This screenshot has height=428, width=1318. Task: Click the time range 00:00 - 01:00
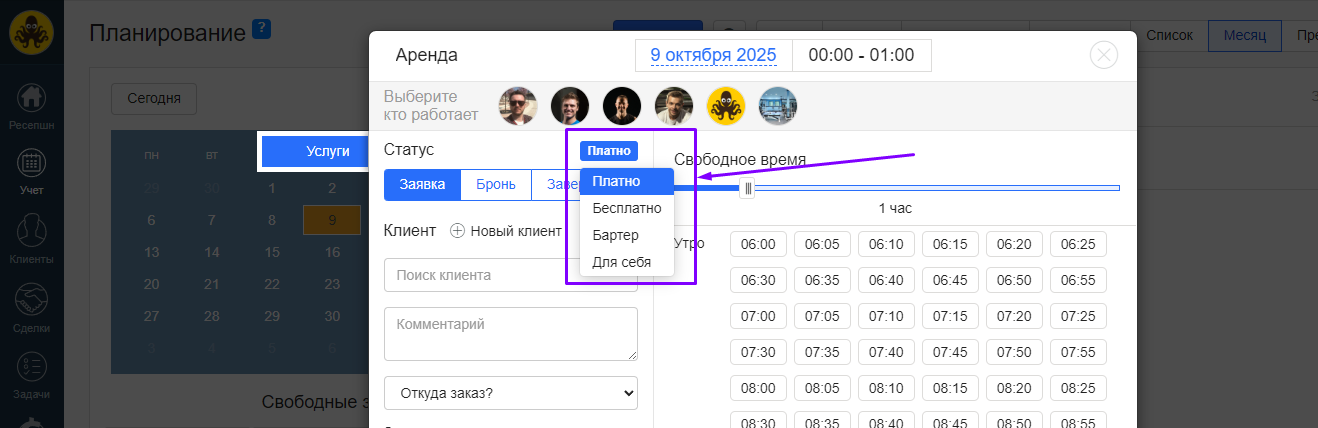pos(861,55)
